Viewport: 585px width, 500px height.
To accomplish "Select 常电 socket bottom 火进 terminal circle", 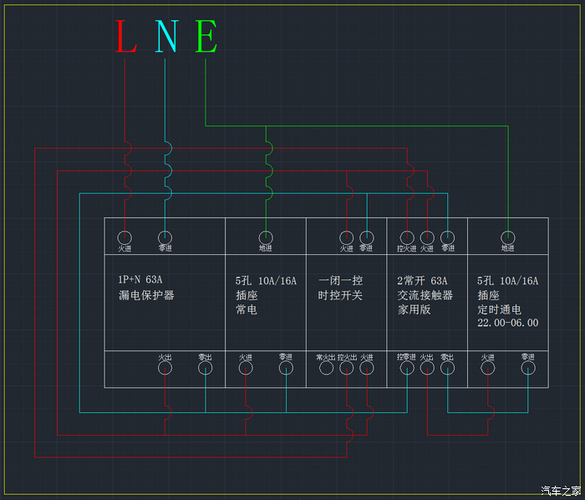I will [245, 368].
